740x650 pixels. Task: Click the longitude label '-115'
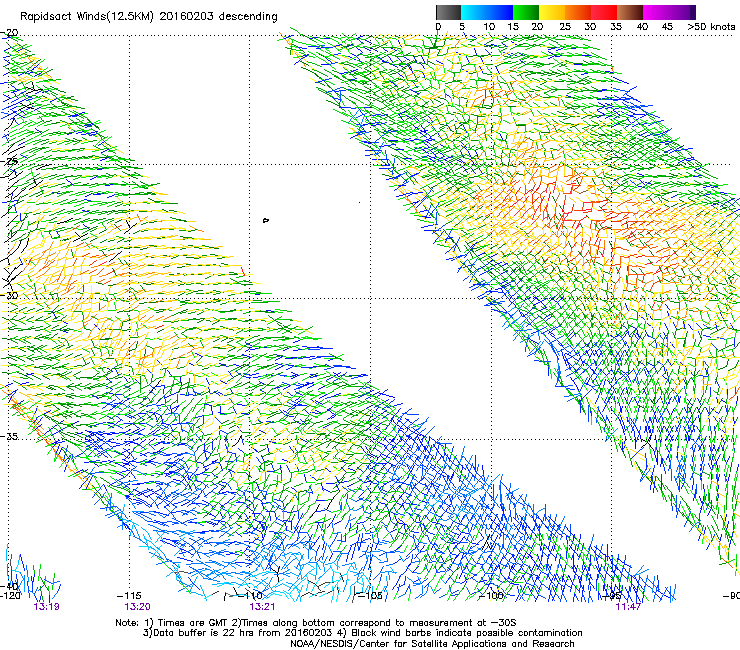pos(129,596)
